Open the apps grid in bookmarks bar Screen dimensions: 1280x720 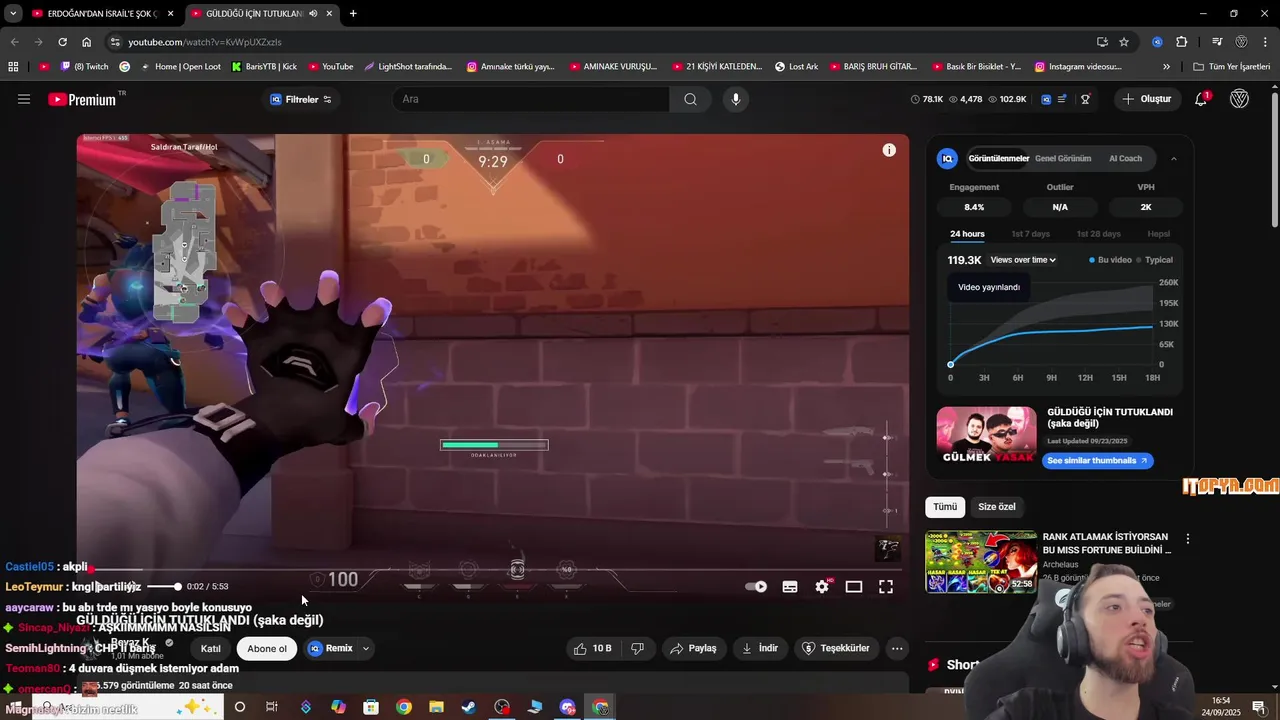click(x=13, y=67)
